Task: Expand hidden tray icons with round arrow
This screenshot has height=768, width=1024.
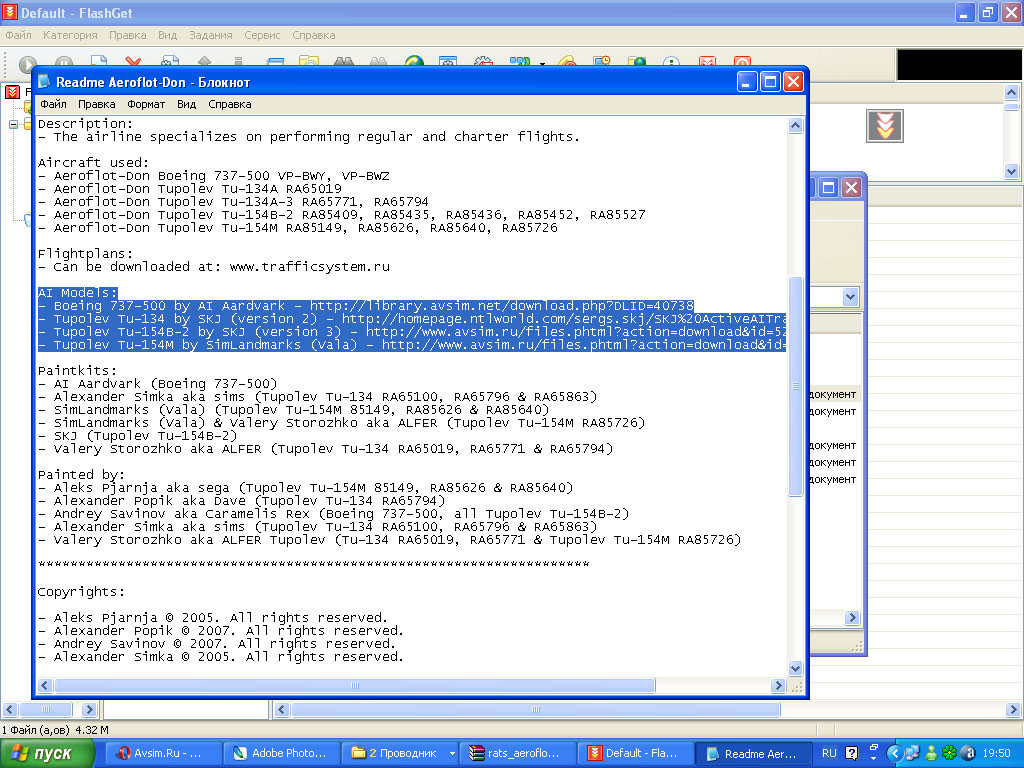Action: tap(894, 754)
